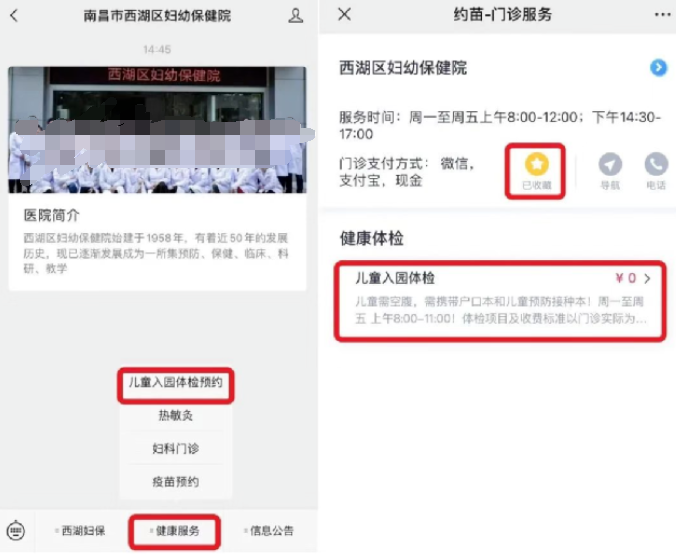This screenshot has height=556, width=676.
Task: Tap the 电话 phone icon
Action: point(656,171)
